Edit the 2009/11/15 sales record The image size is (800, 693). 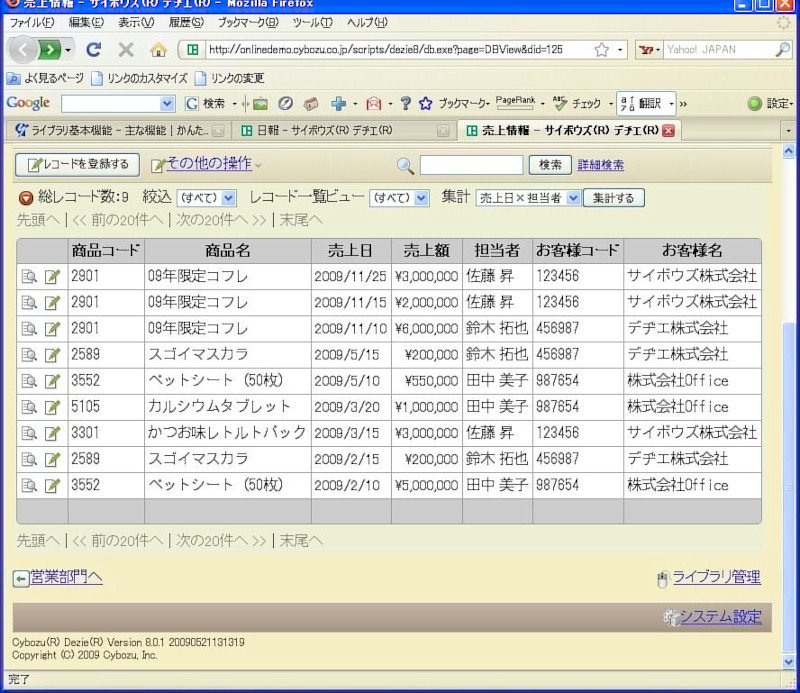(52, 303)
